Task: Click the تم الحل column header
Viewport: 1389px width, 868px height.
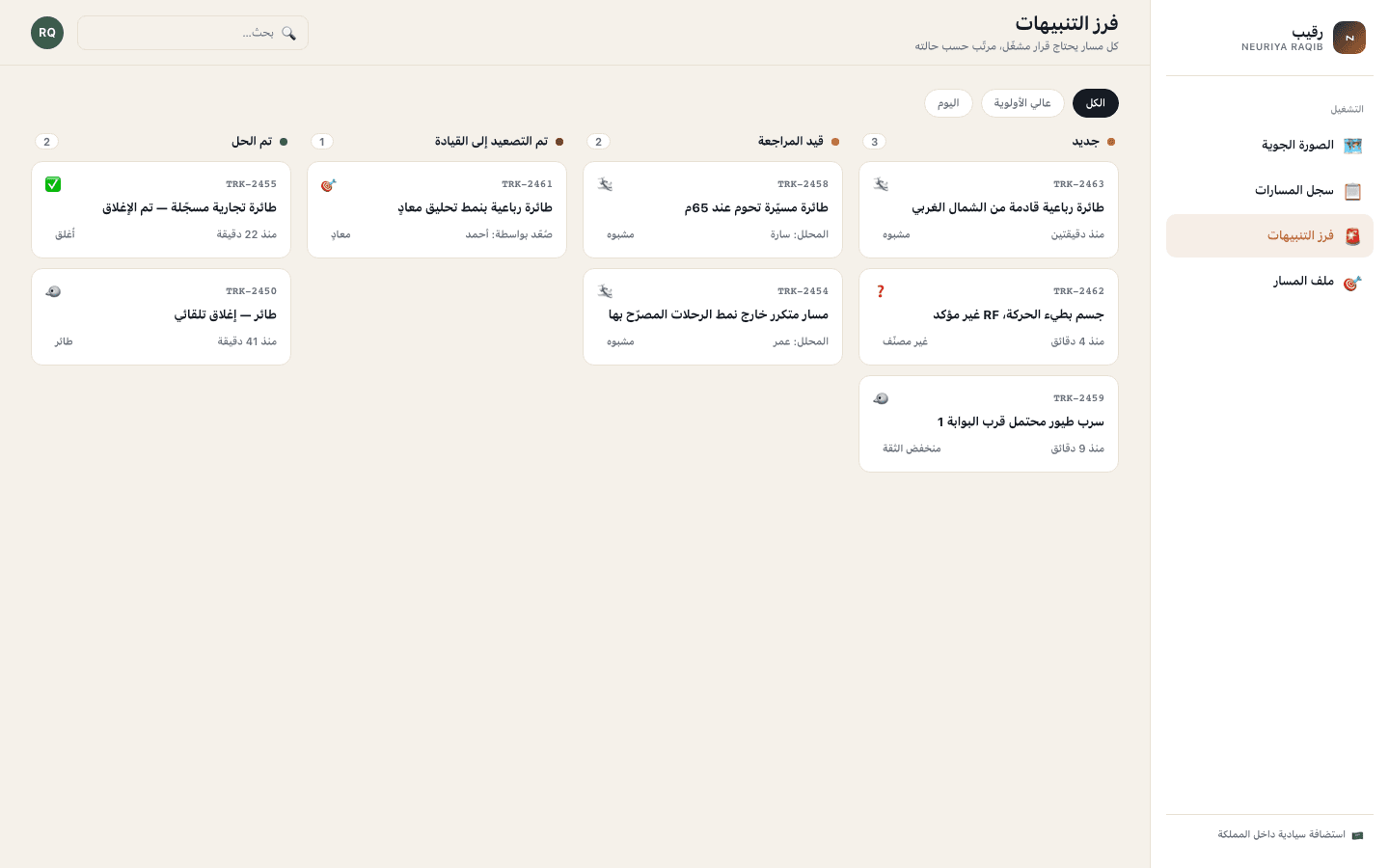Action: 252,142
